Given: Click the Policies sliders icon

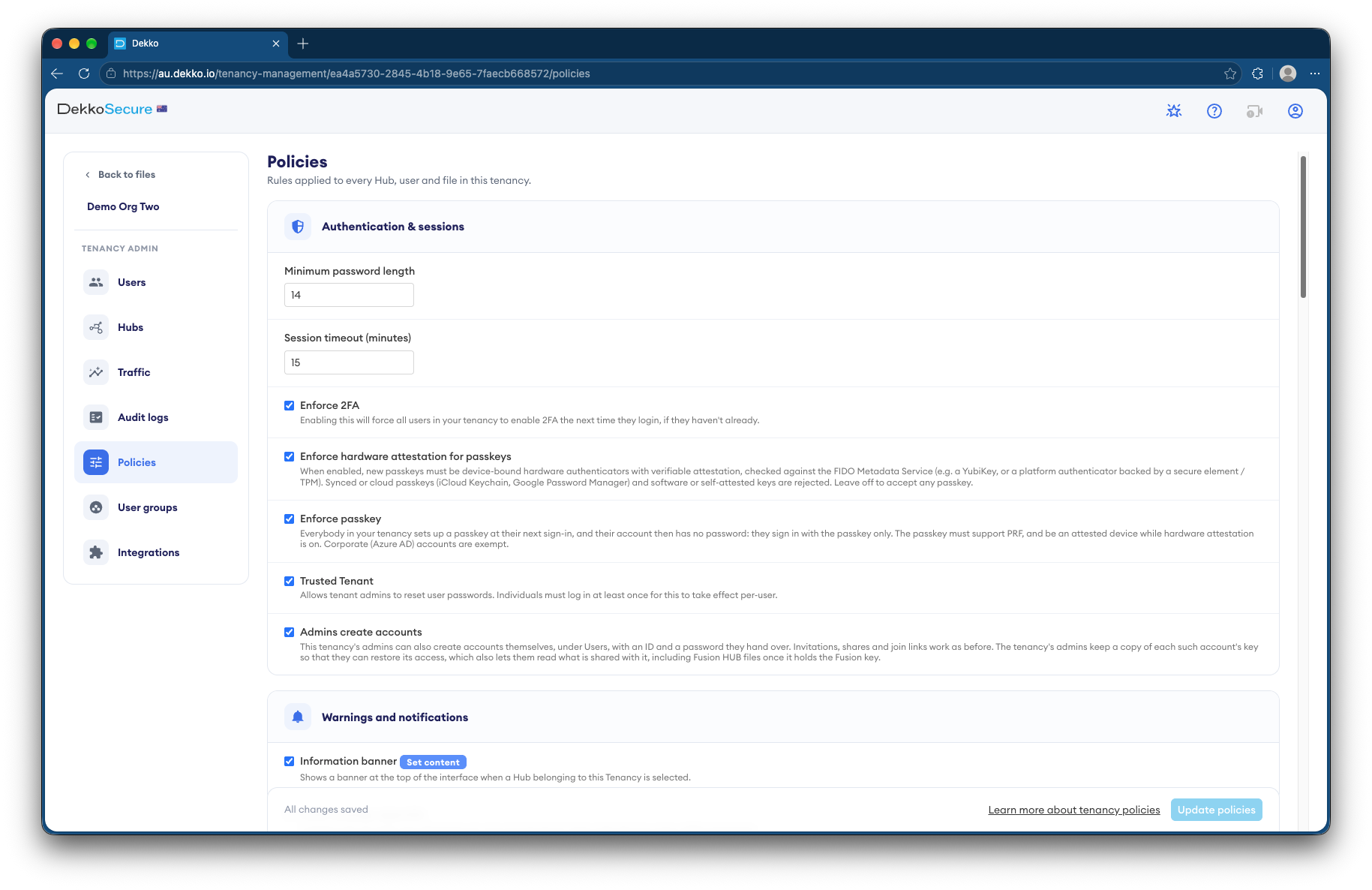Looking at the screenshot, I should point(96,462).
